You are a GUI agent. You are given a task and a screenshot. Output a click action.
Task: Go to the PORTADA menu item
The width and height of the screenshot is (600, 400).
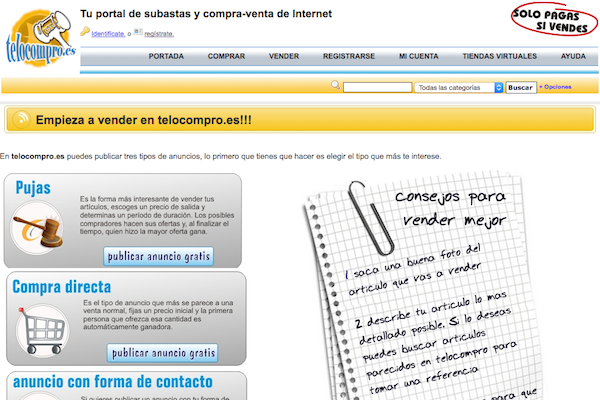tap(166, 56)
